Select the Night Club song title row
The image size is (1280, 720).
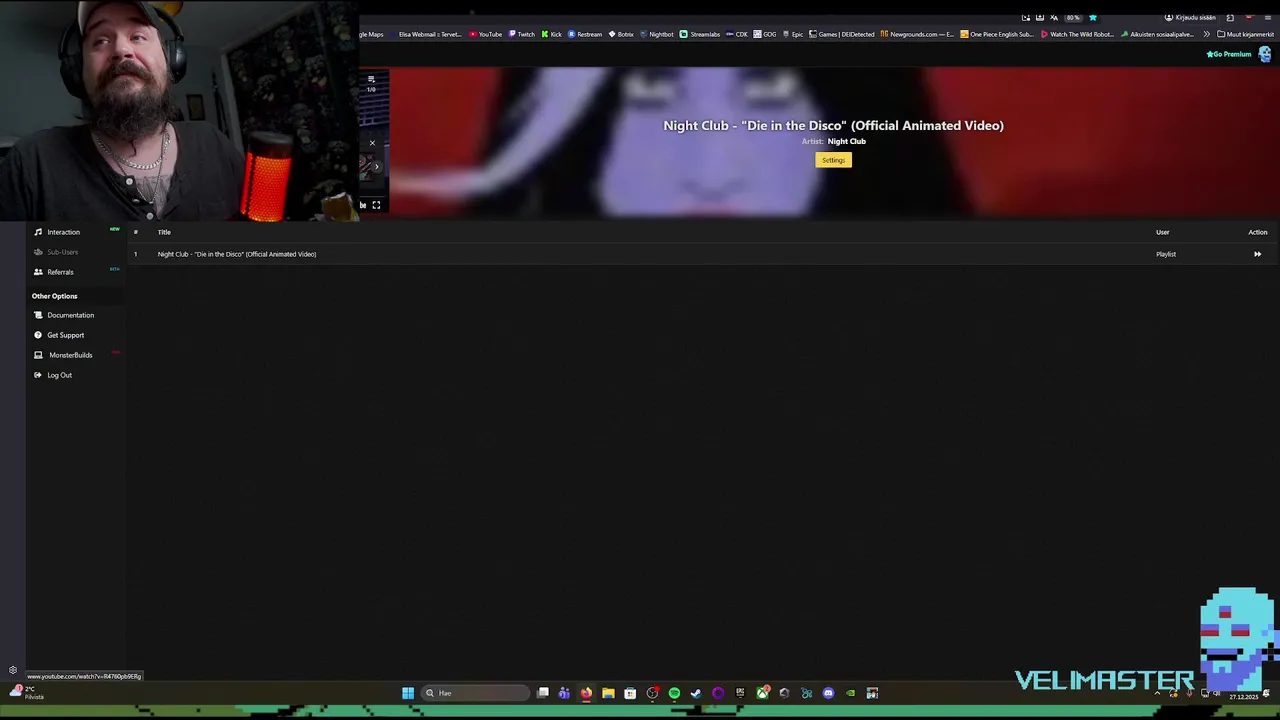236,254
